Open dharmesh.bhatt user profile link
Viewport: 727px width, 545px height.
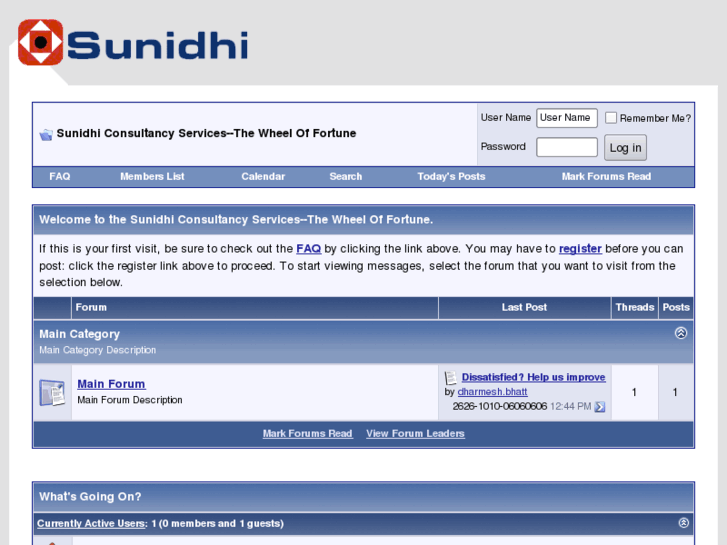(x=492, y=392)
